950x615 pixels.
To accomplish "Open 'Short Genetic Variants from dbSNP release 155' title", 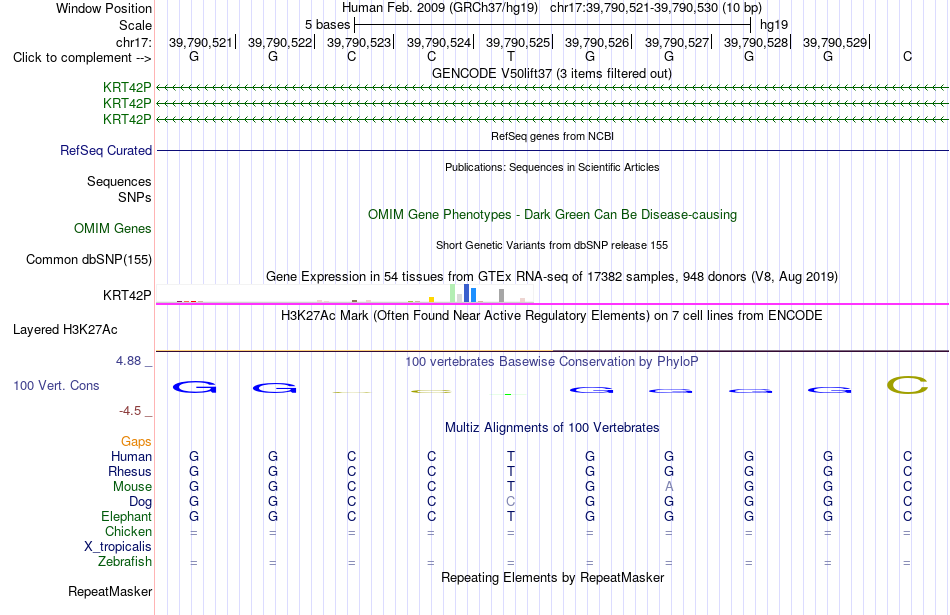I will [x=552, y=245].
